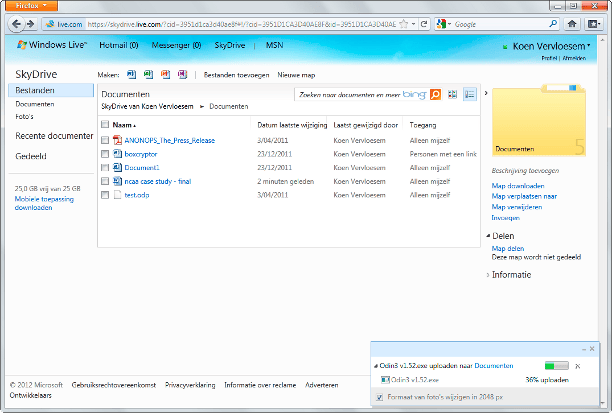Switch to details list view icon

(470, 94)
